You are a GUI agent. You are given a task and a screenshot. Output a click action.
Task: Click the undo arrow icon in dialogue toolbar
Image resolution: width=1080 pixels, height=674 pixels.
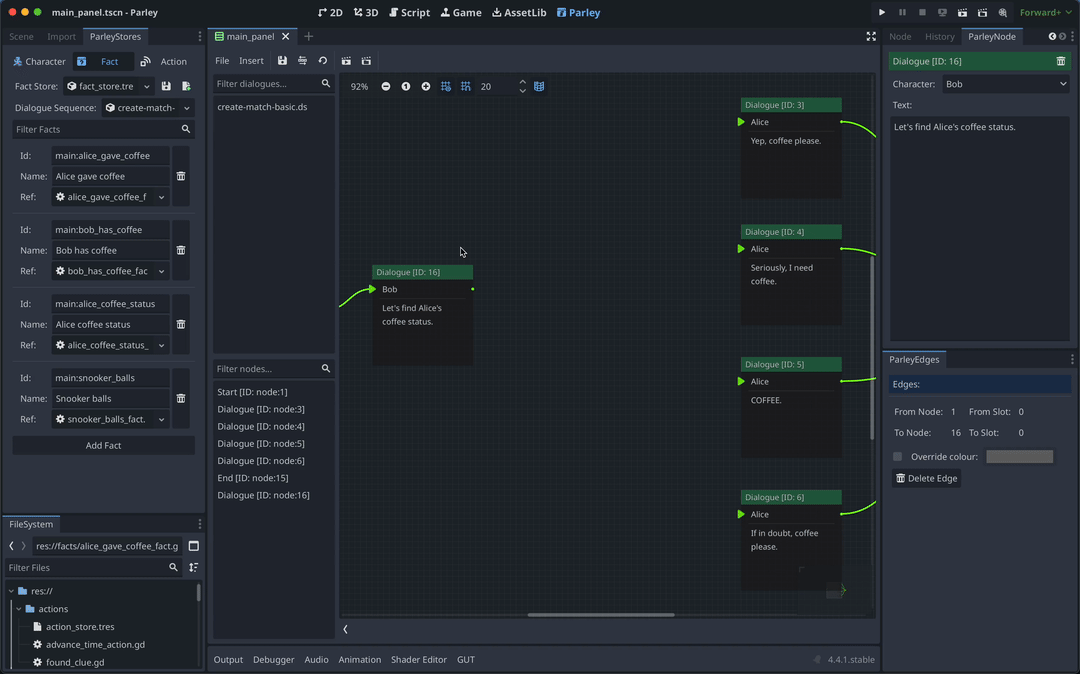pos(321,61)
